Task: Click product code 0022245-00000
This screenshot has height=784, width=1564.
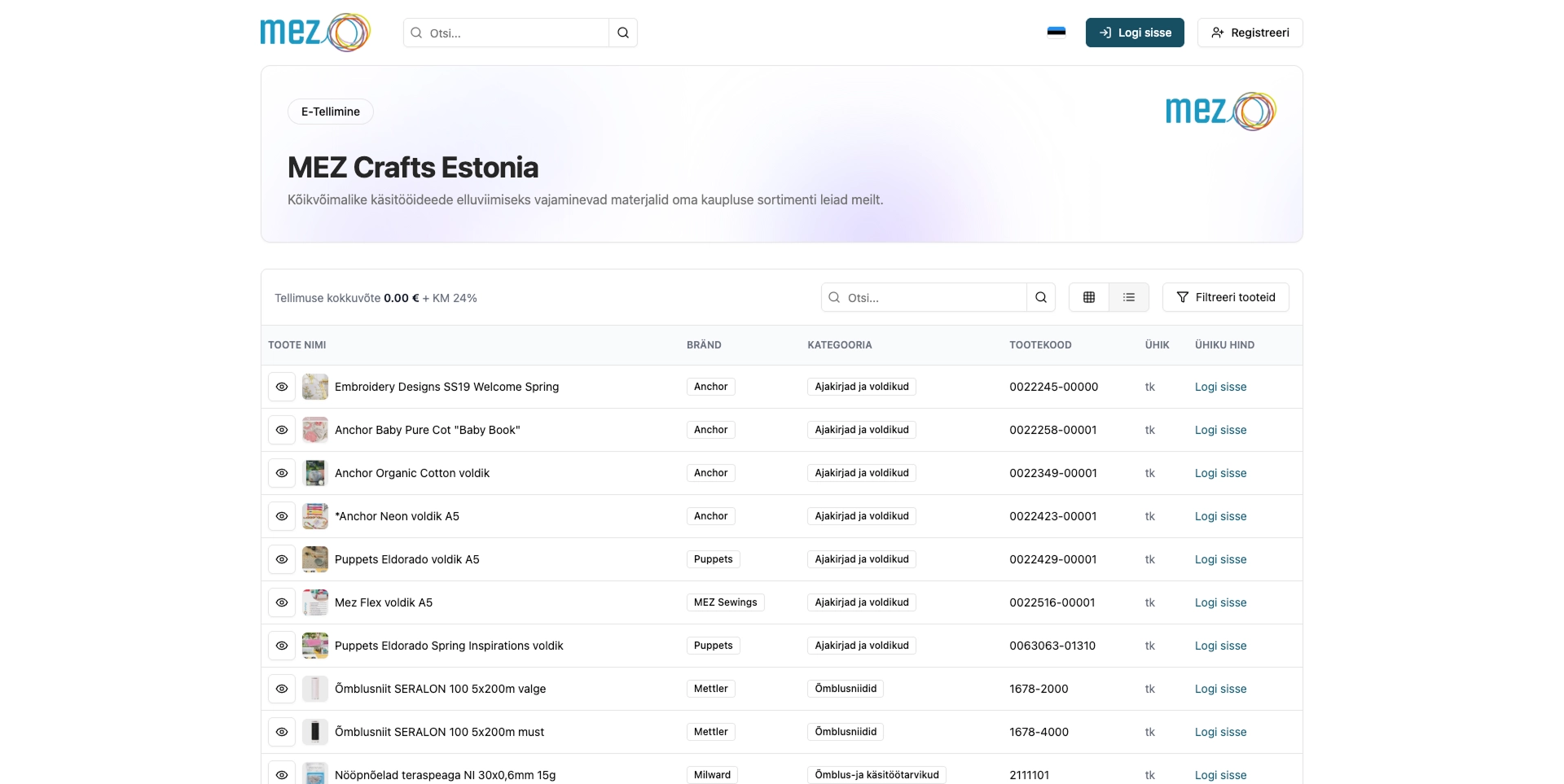Action: pyautogui.click(x=1053, y=387)
